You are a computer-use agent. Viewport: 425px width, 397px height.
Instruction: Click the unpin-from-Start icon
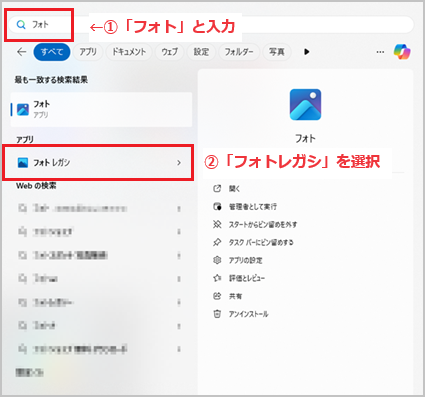click(217, 224)
